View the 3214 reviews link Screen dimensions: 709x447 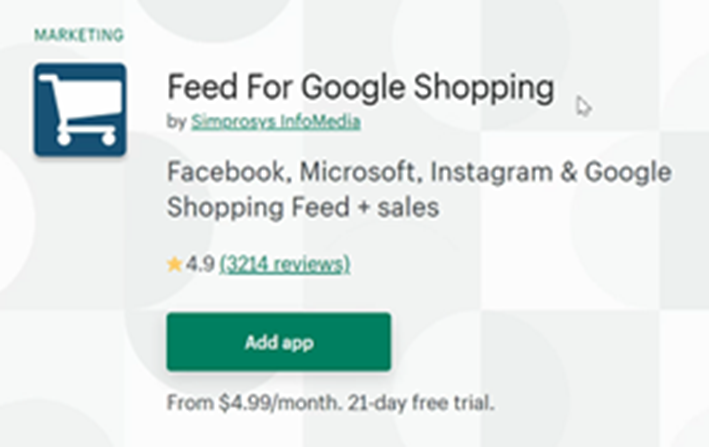point(285,264)
